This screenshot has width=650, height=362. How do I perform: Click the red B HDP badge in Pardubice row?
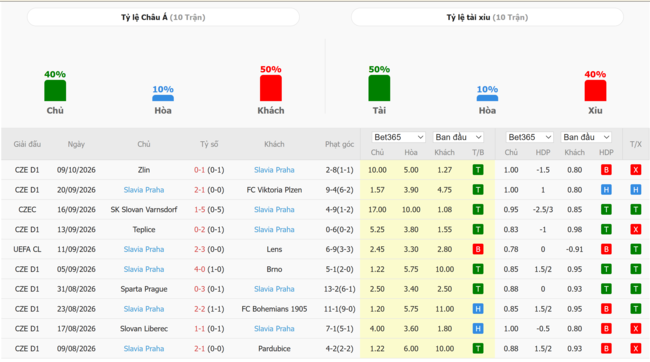coord(606,348)
